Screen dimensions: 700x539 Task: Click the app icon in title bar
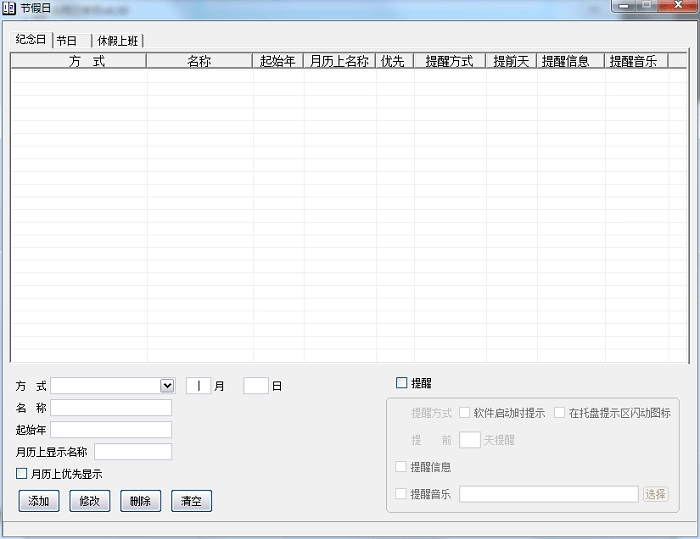9,8
